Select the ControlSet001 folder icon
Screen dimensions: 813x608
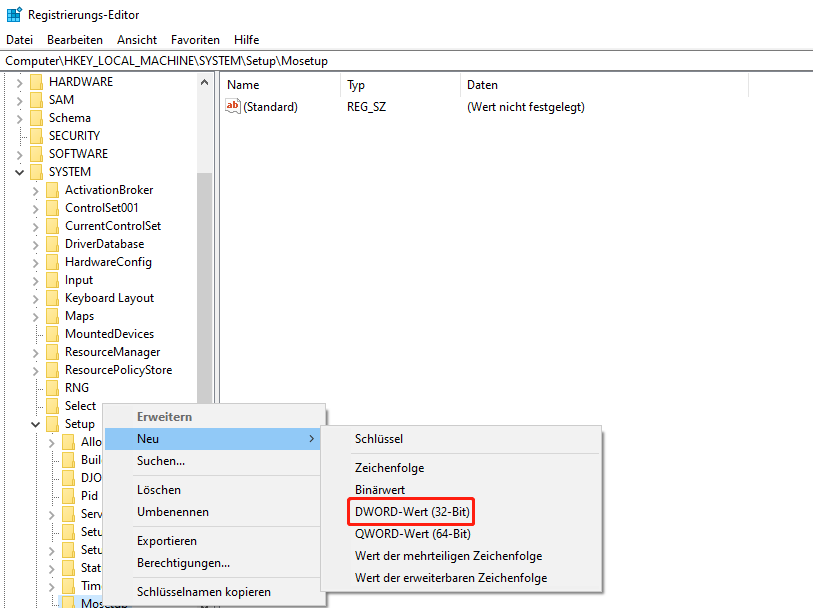tap(52, 208)
